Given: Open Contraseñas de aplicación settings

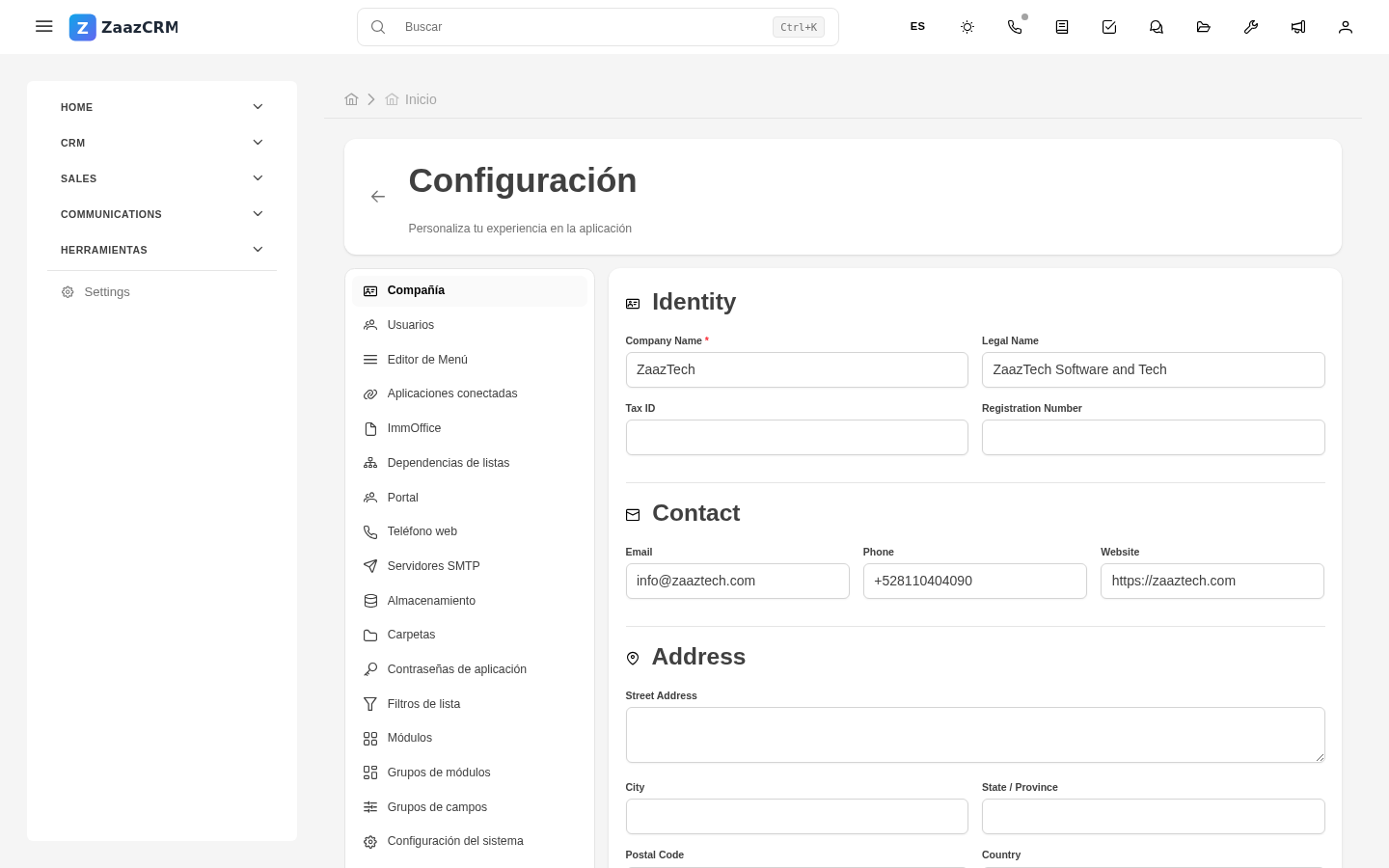Looking at the screenshot, I should click(470, 669).
